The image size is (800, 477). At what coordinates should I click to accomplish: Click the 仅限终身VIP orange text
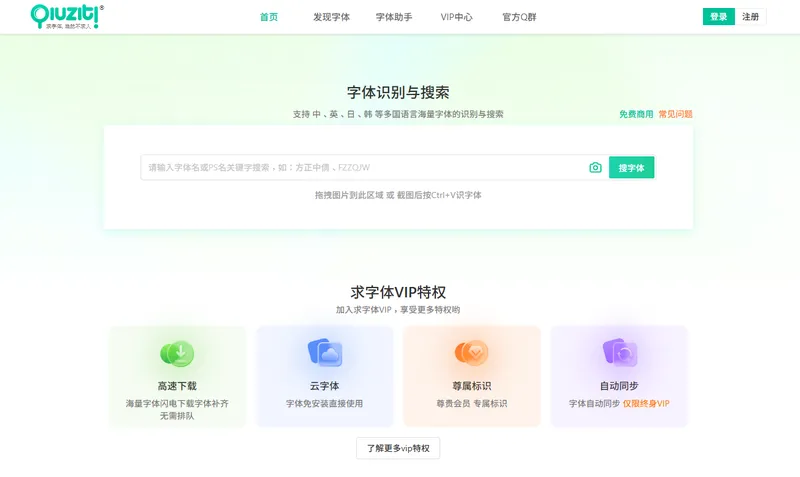point(646,404)
